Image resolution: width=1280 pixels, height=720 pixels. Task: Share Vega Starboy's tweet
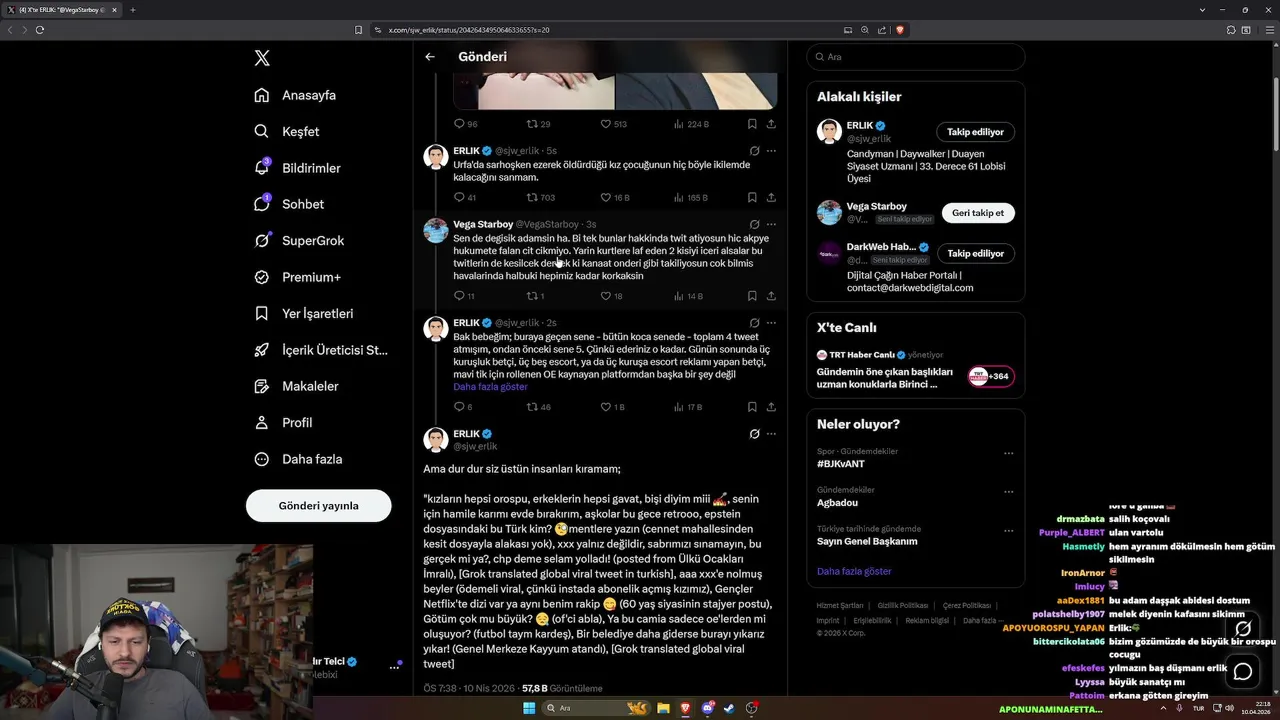click(x=771, y=296)
